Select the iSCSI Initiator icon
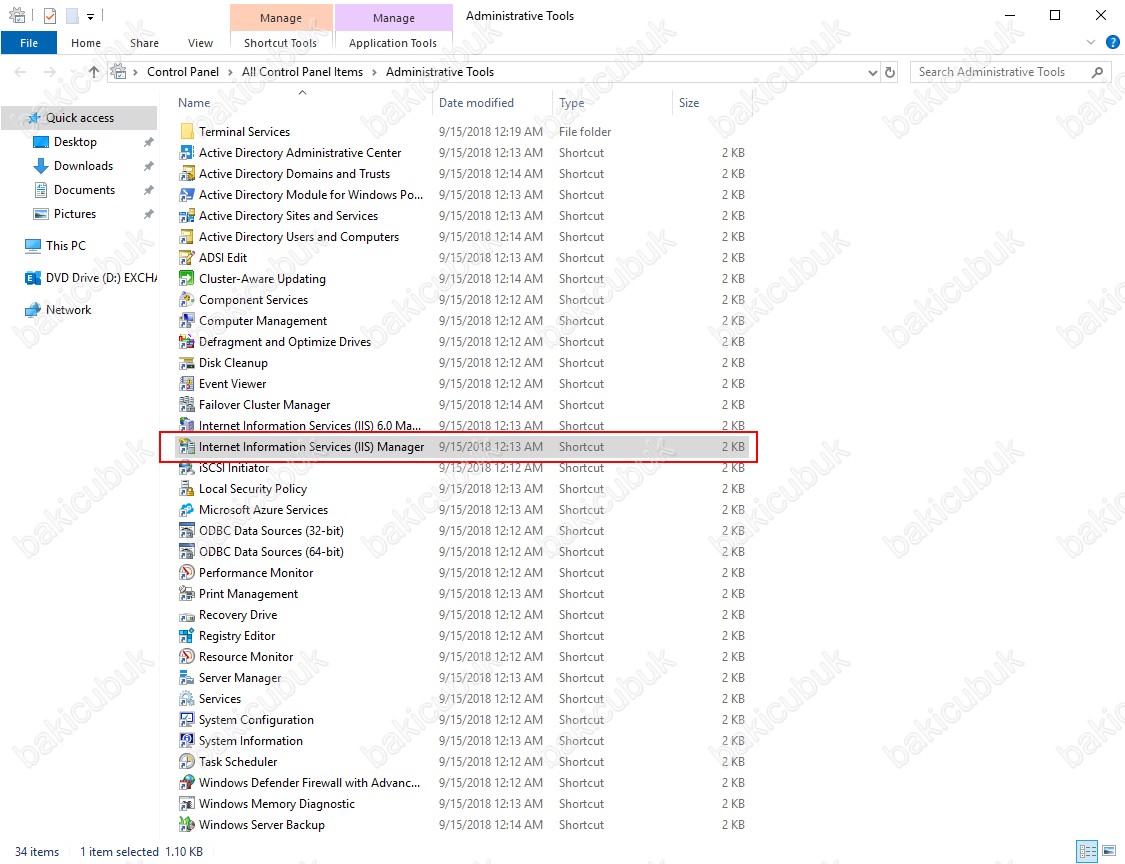The height and width of the screenshot is (864, 1125). (x=187, y=468)
